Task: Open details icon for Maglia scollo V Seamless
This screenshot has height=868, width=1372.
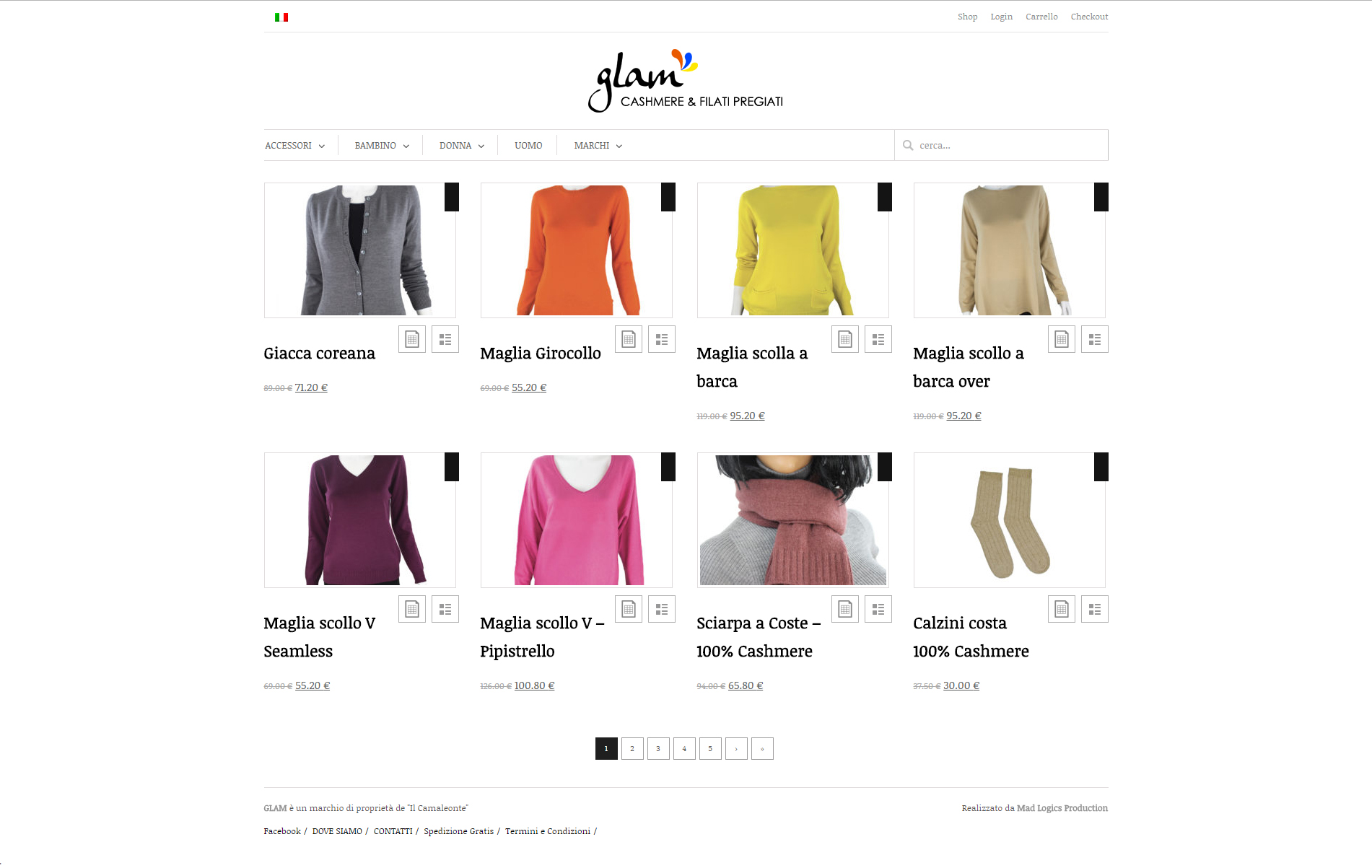Action: click(412, 609)
